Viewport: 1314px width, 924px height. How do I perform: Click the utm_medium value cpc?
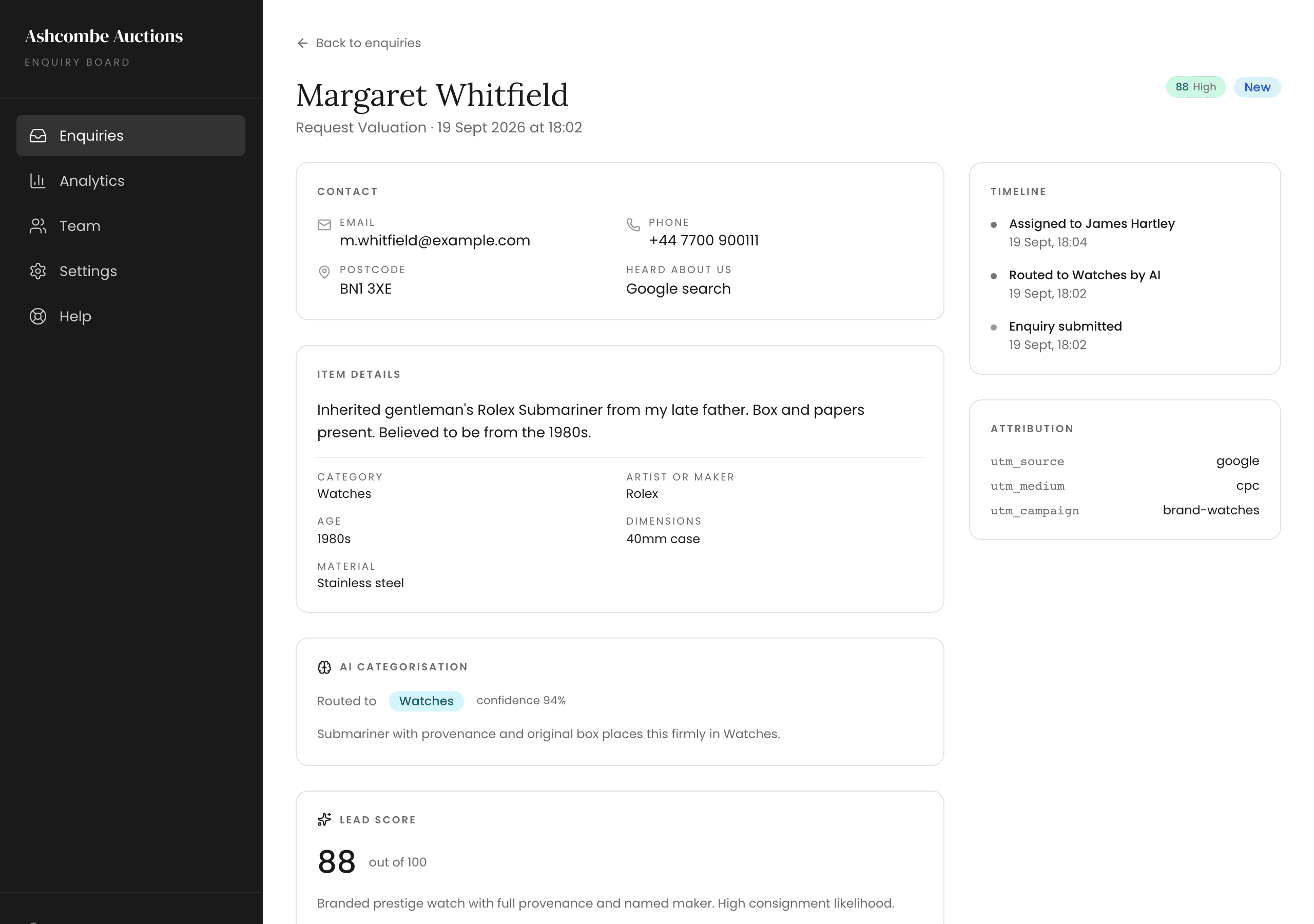coord(1247,486)
